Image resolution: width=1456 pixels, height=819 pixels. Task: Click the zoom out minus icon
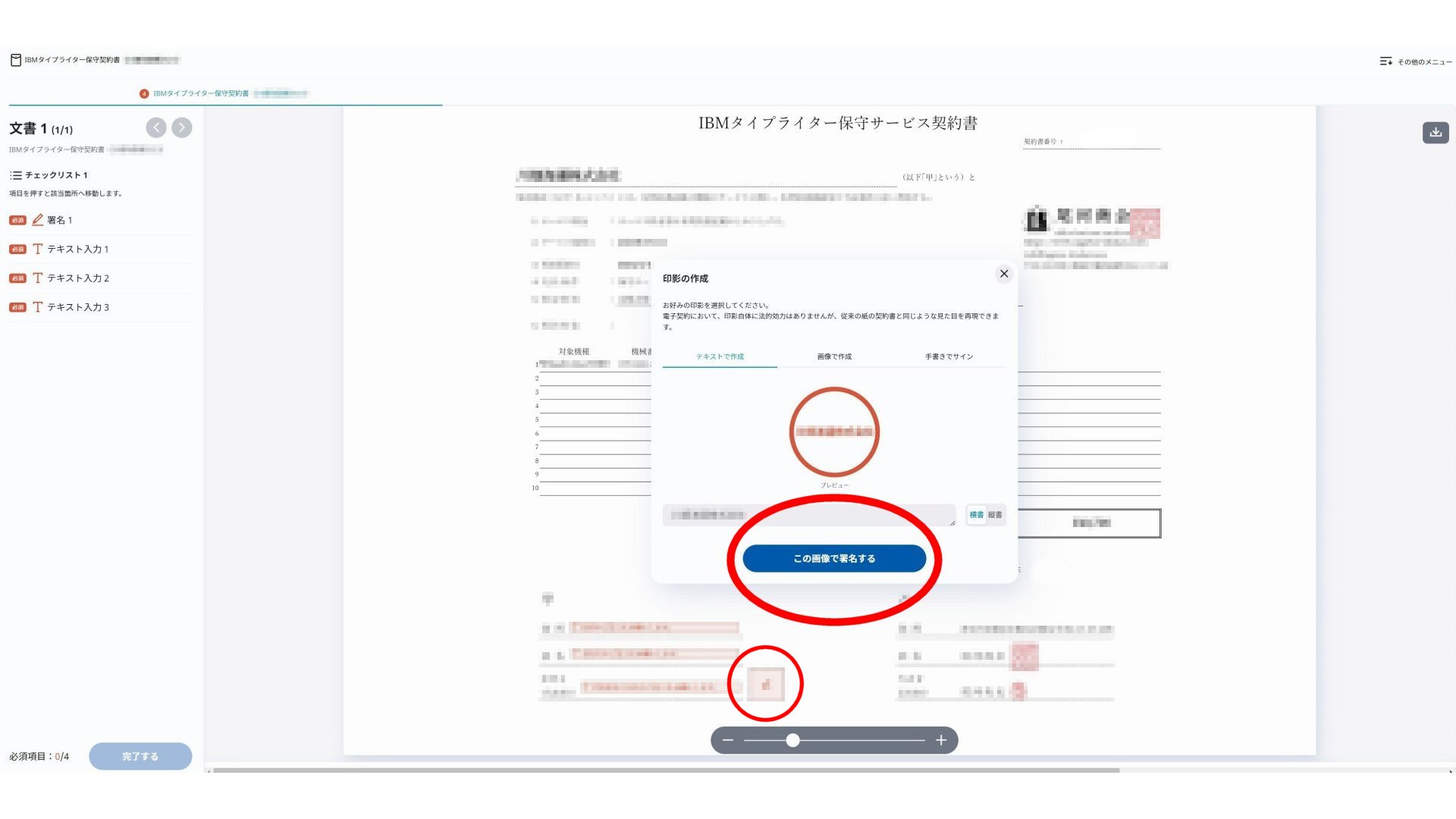(728, 740)
